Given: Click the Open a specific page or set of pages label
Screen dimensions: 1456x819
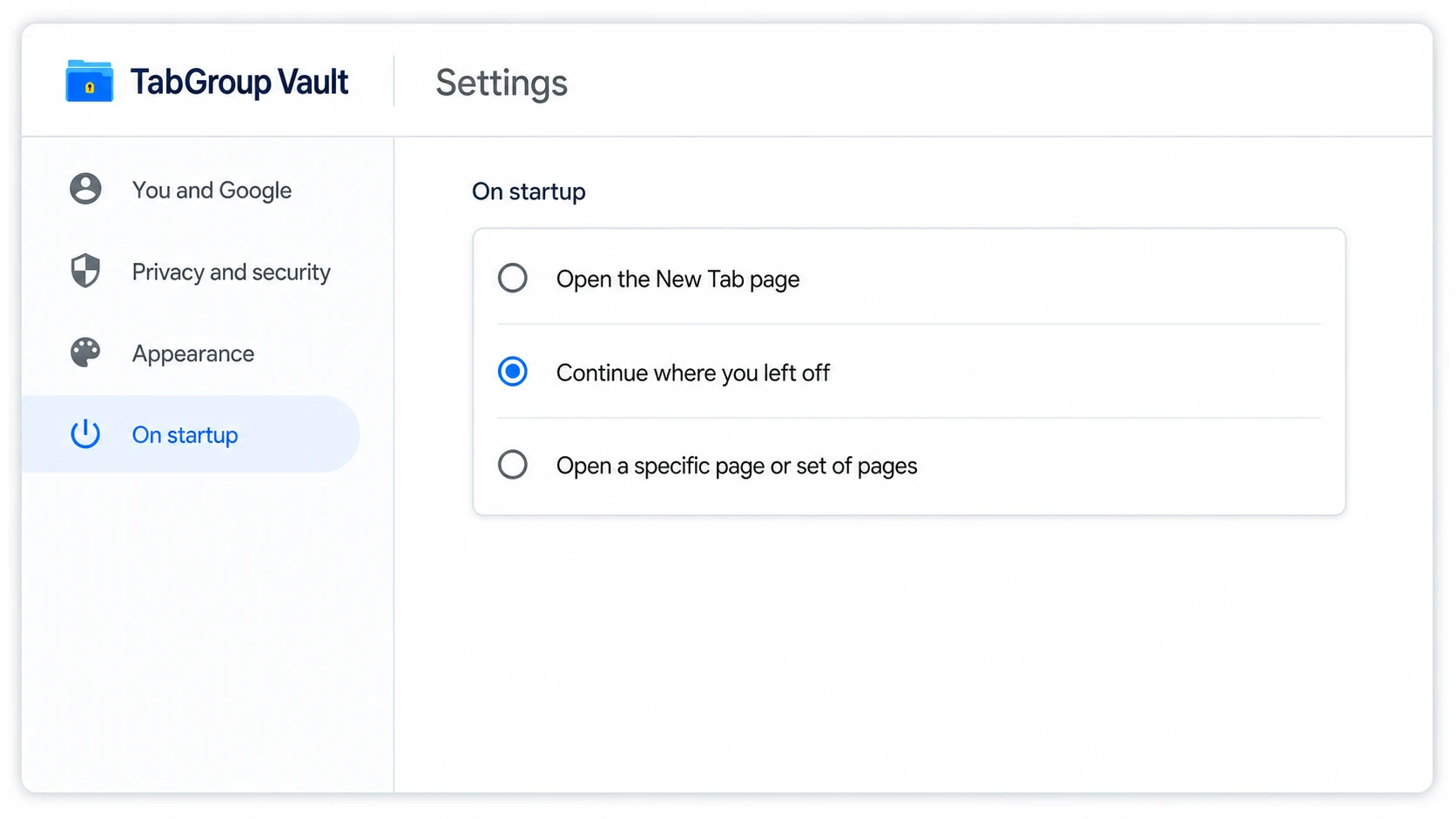Looking at the screenshot, I should (737, 467).
